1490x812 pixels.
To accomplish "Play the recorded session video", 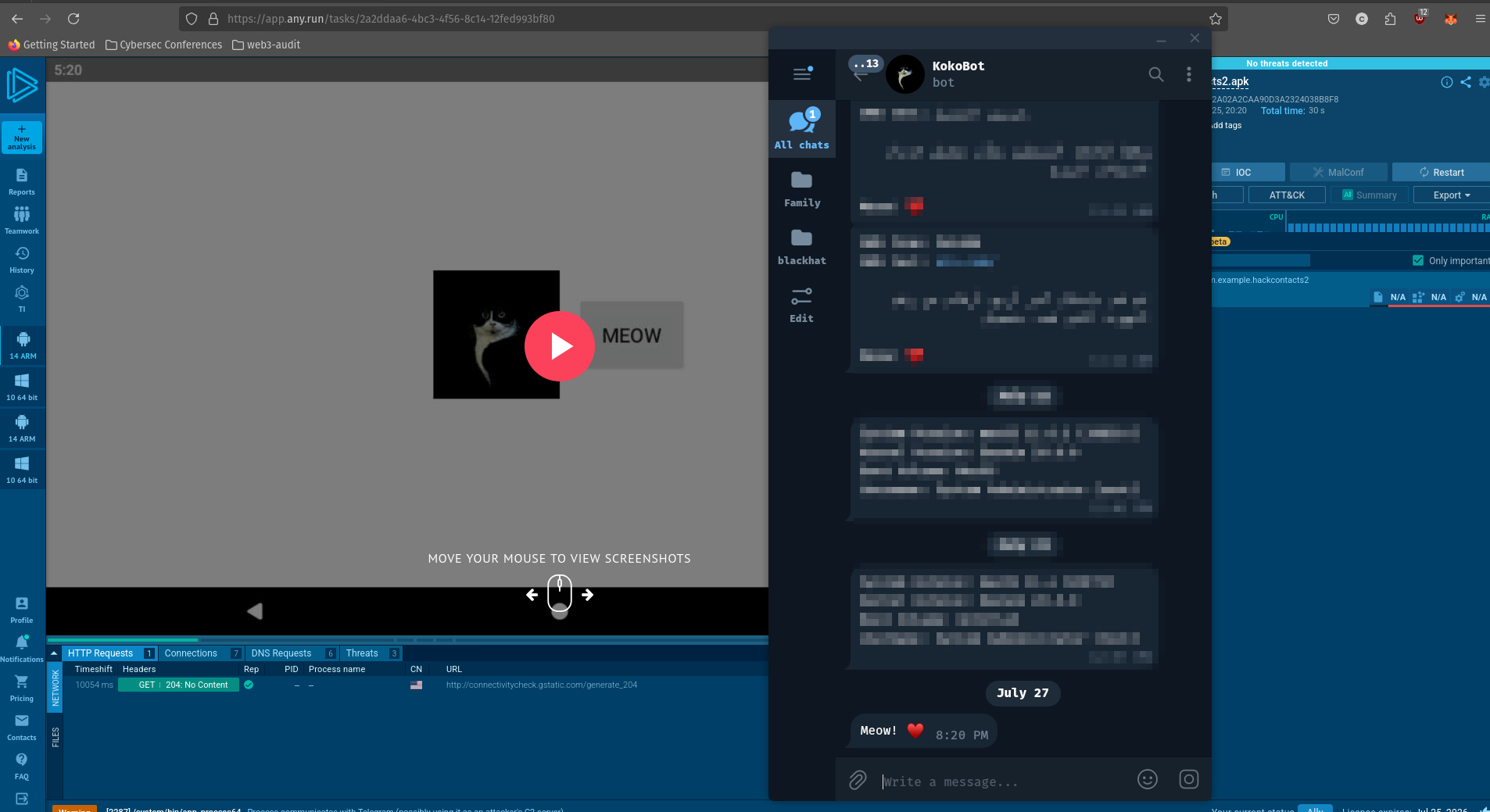I will pos(560,346).
